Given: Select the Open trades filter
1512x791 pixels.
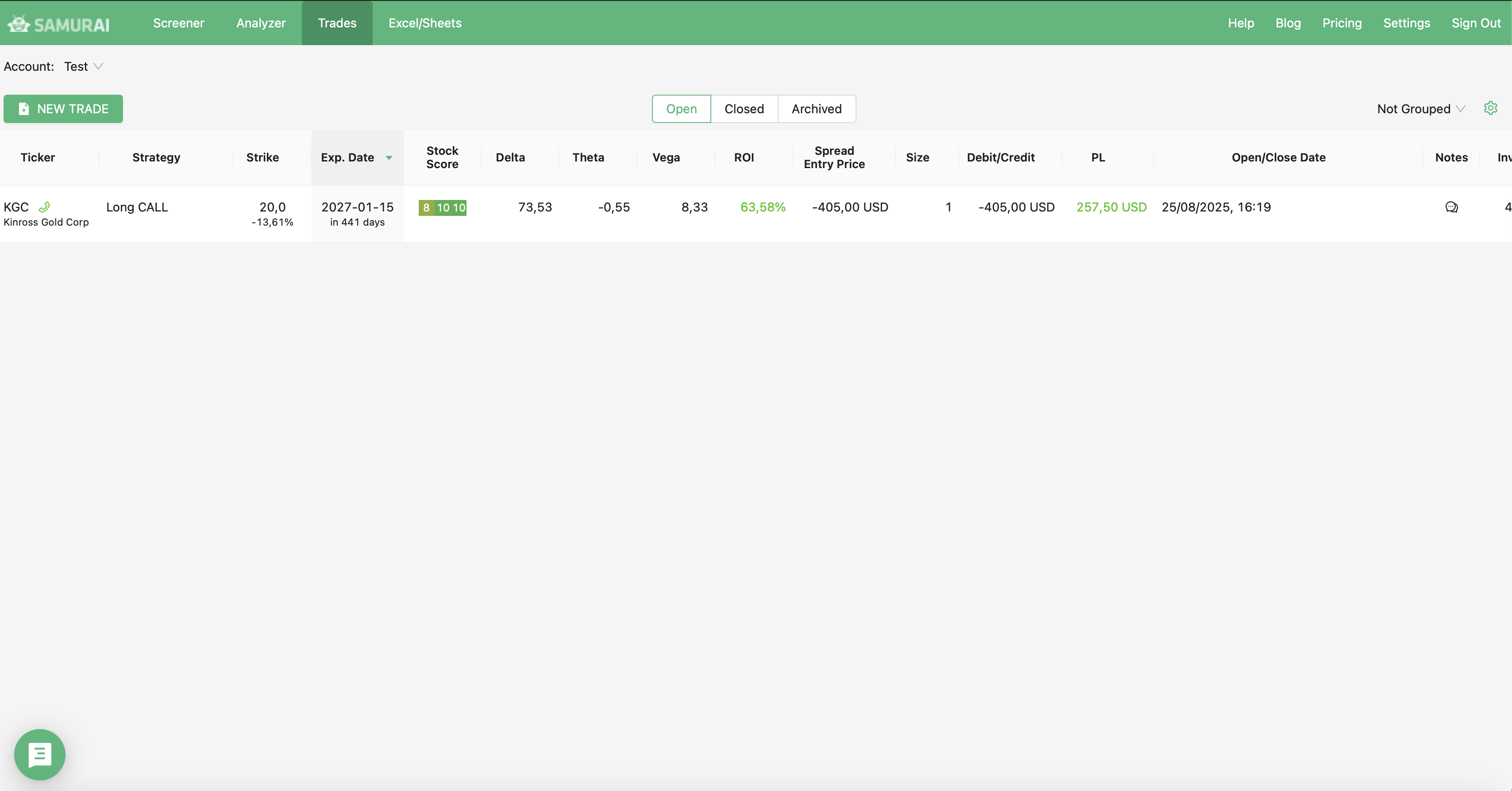Looking at the screenshot, I should pos(681,109).
